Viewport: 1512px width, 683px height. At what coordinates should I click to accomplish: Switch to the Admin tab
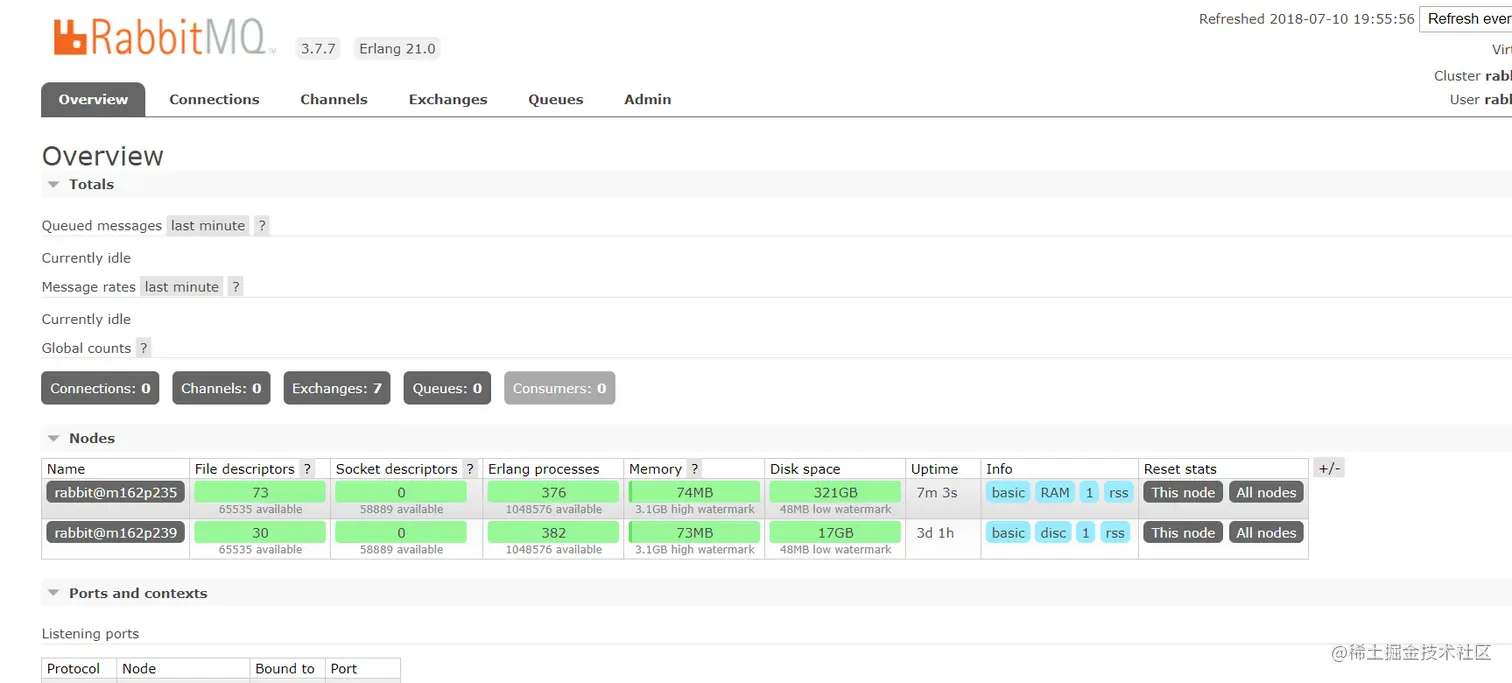pyautogui.click(x=648, y=99)
